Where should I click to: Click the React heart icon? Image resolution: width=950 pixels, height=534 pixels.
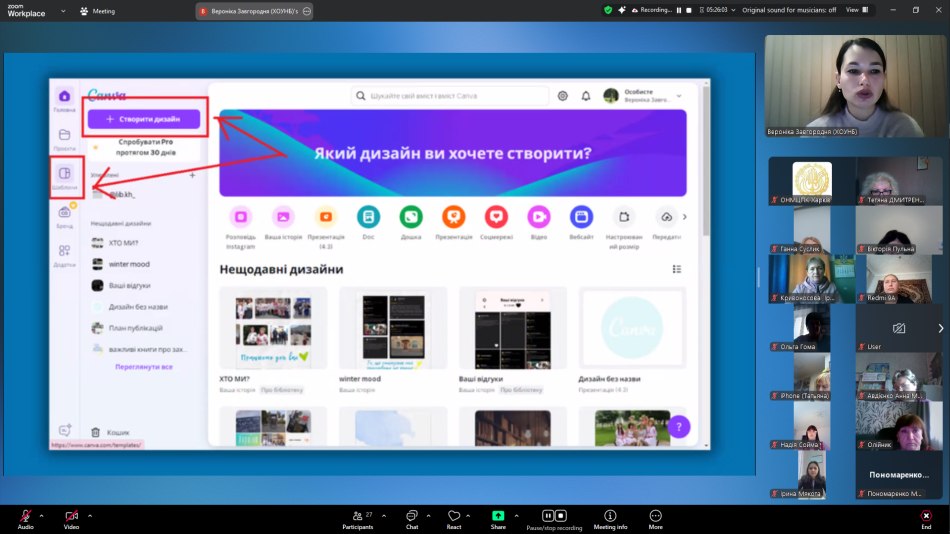click(x=454, y=517)
